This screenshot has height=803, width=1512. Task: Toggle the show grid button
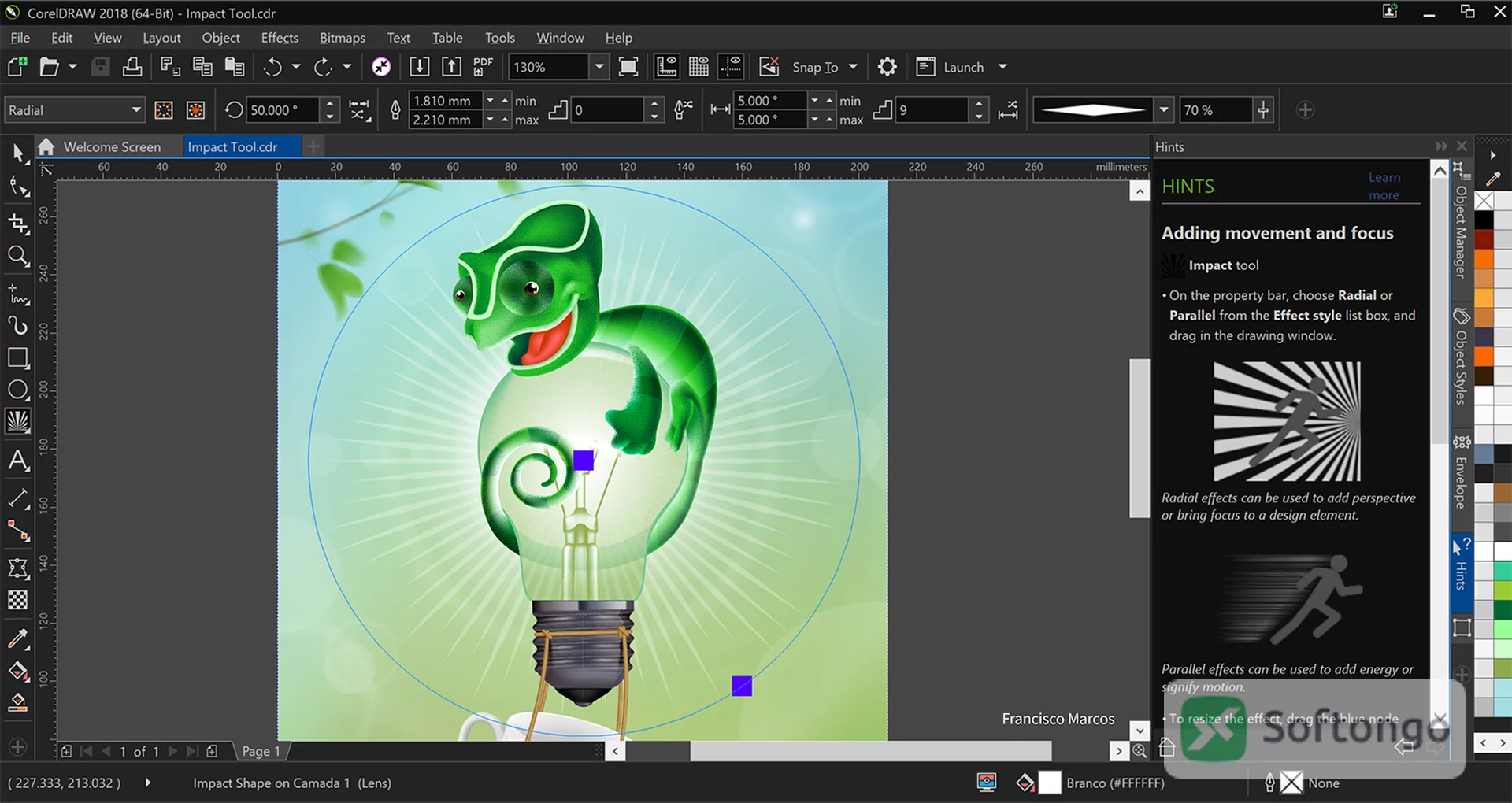(699, 67)
